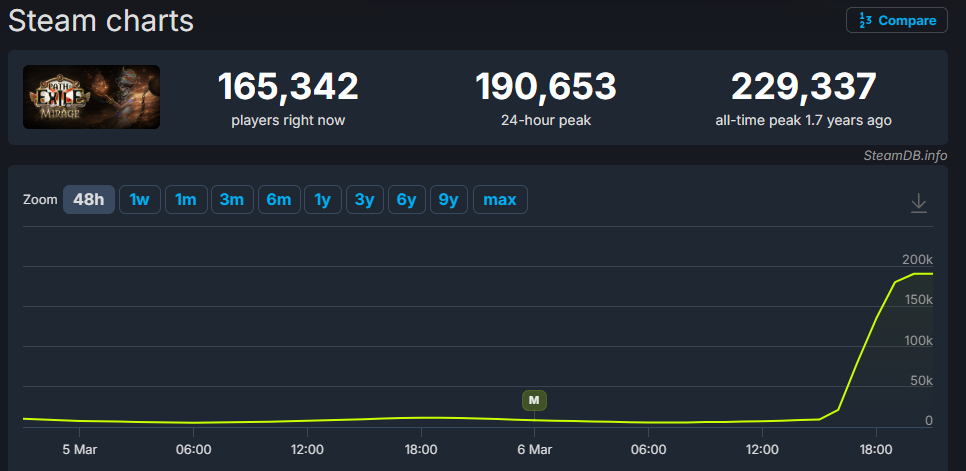Click the '24-hour peak' caption
The height and width of the screenshot is (471, 966).
(546, 121)
